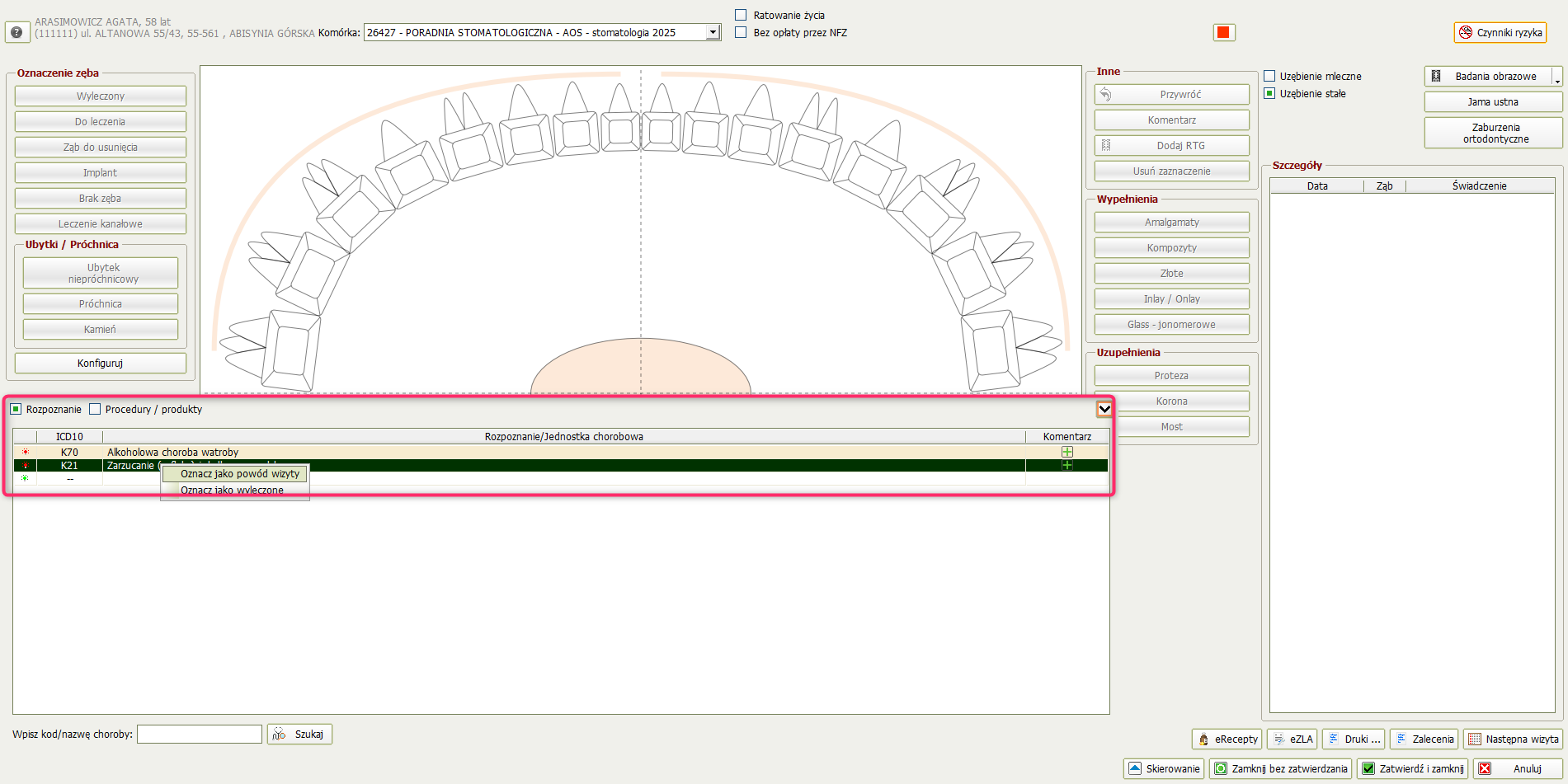This screenshot has width=1568, height=784.
Task: Open Czynniki ryzyka risk factors
Action: coord(1500,32)
